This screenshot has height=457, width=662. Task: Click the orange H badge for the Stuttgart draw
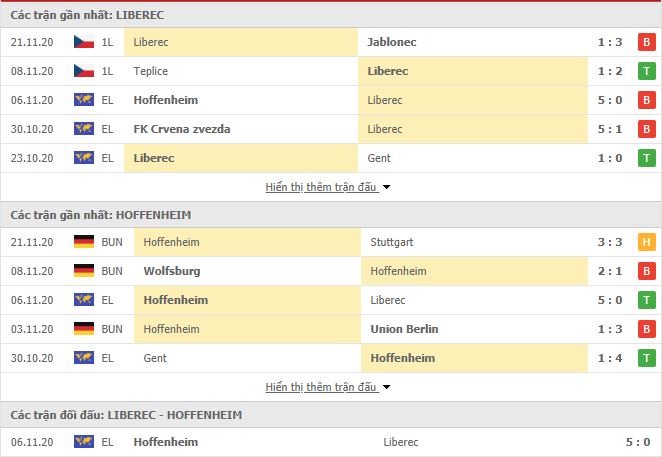646,242
